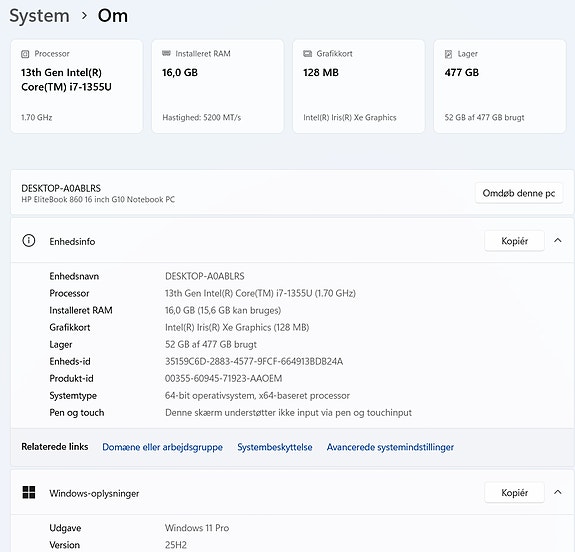The height and width of the screenshot is (552, 575).
Task: Copy Windows info with Kopiér button
Action: click(x=514, y=493)
